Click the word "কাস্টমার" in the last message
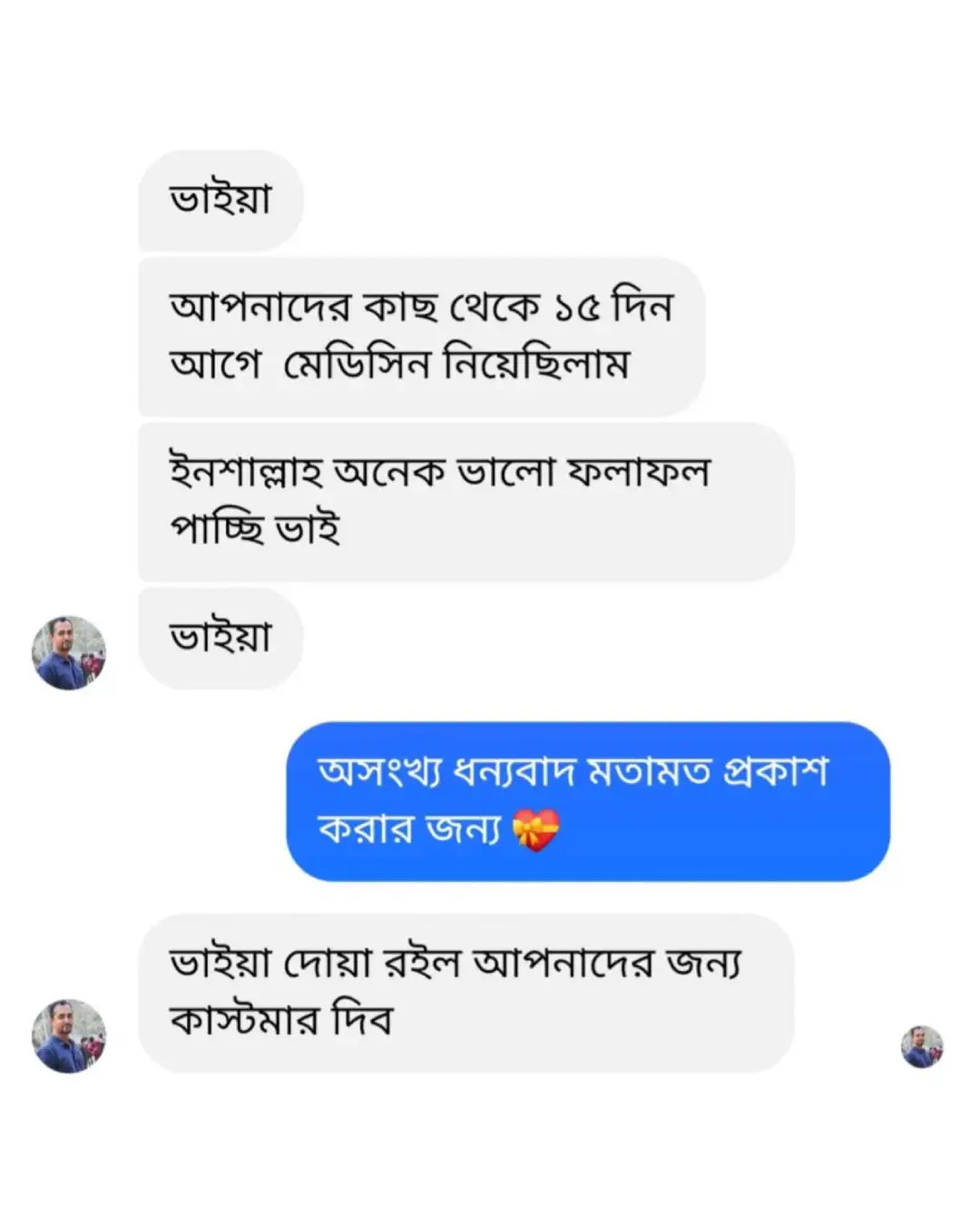The image size is (980, 1225). coord(244,1021)
